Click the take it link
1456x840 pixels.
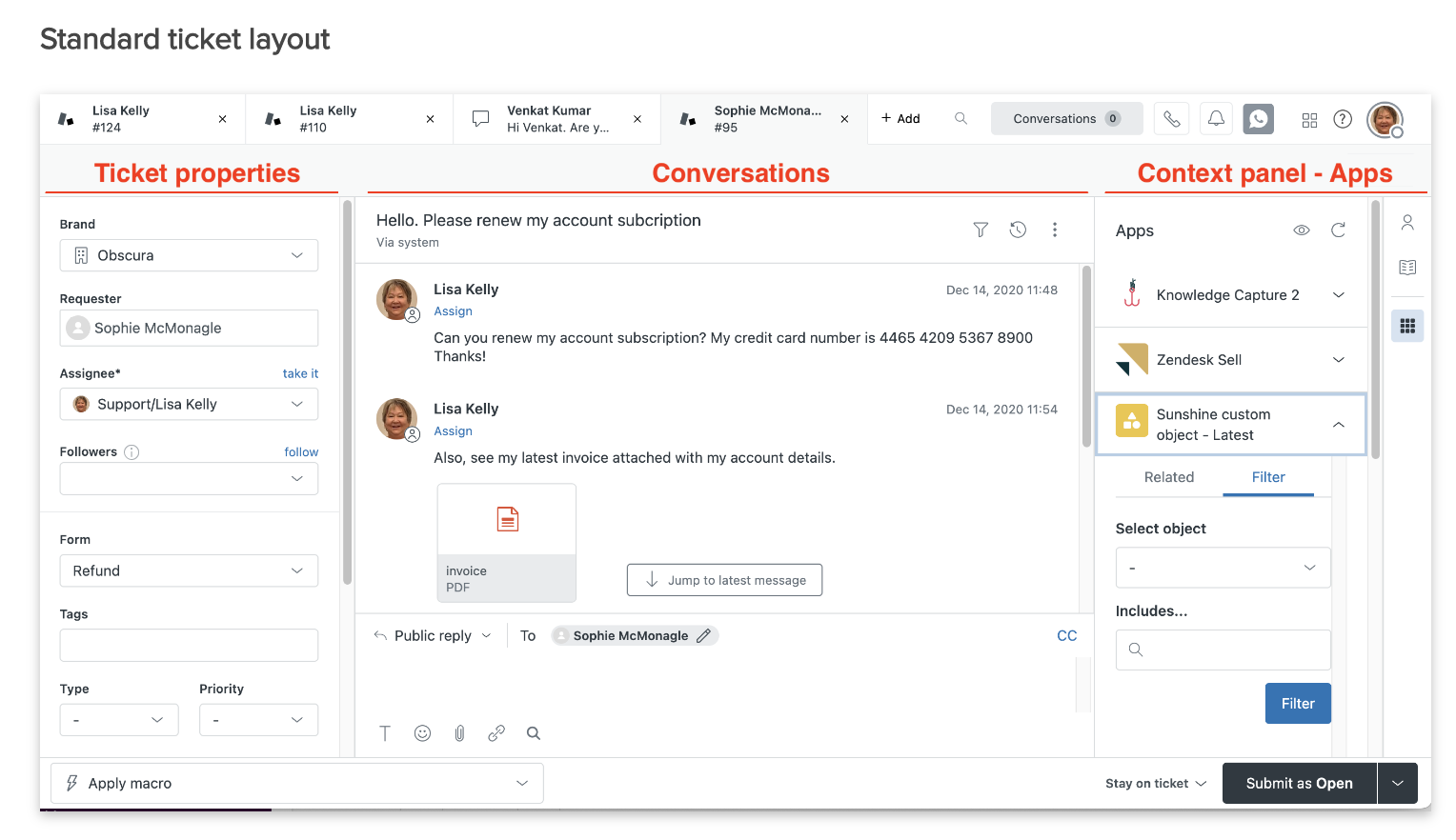[x=300, y=373]
